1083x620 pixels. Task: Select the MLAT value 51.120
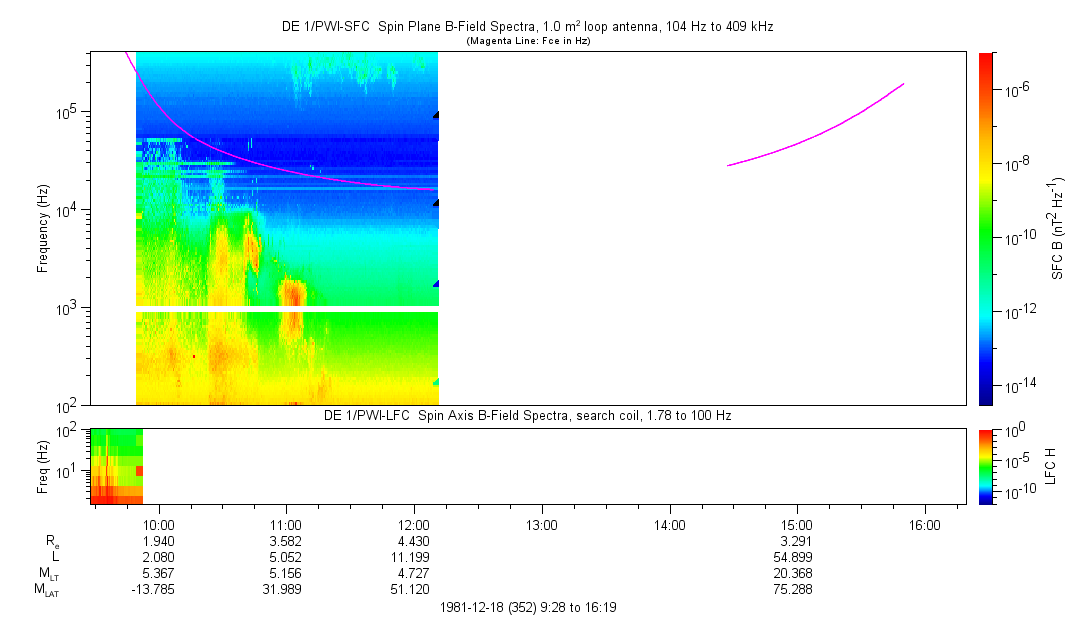pyautogui.click(x=414, y=590)
